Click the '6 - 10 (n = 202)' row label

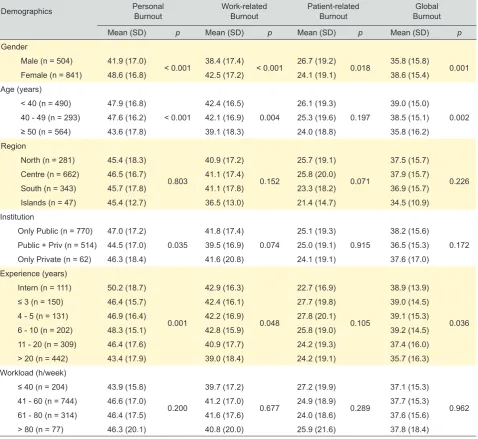45,330
